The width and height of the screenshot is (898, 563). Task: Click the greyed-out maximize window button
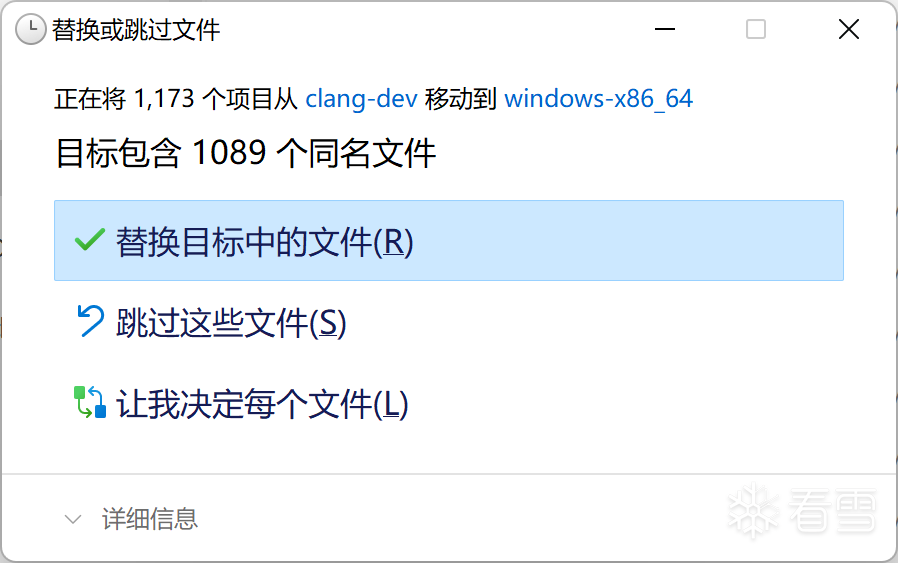756,29
